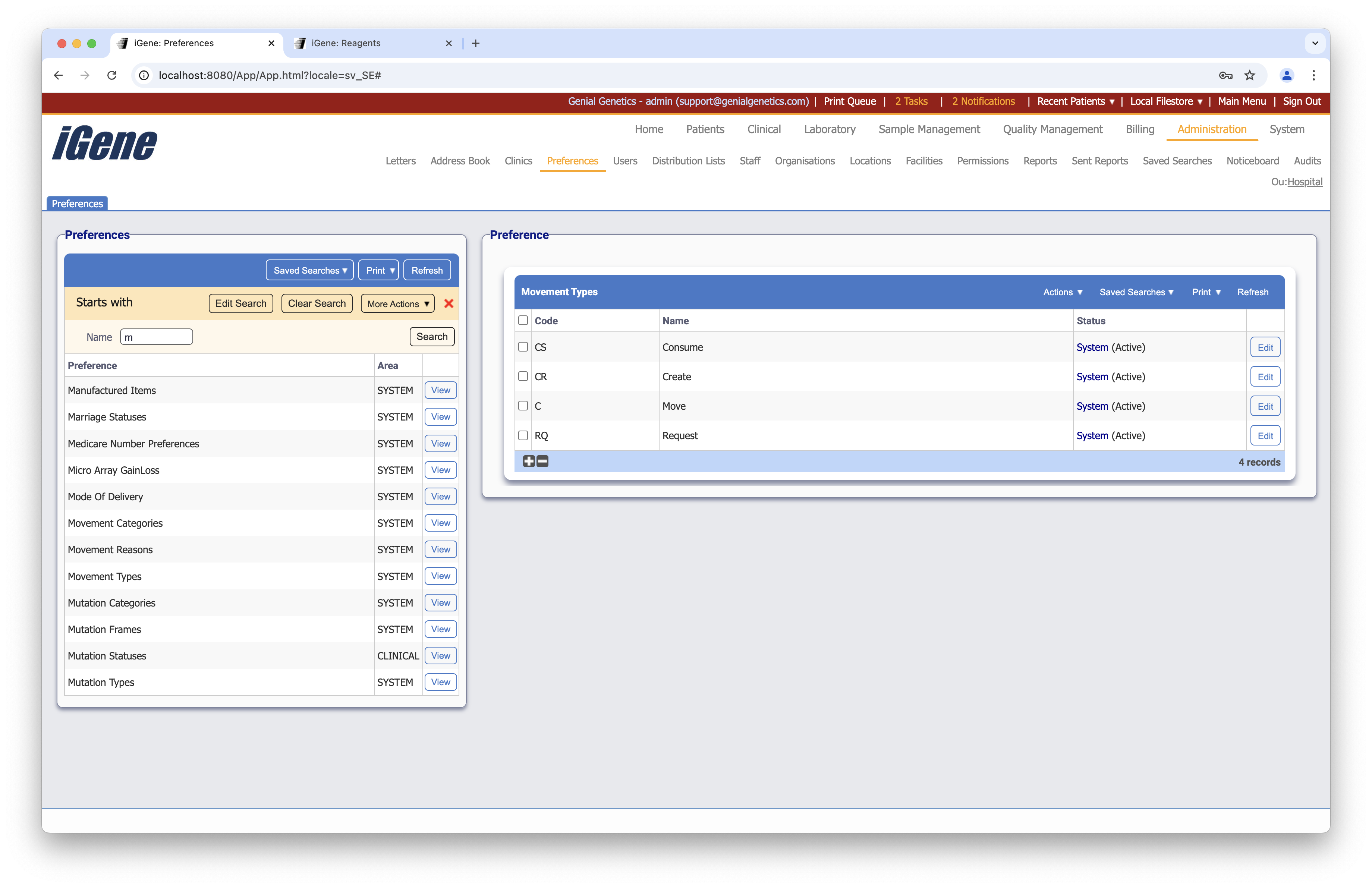Expand the More Actions dropdown

coord(397,304)
